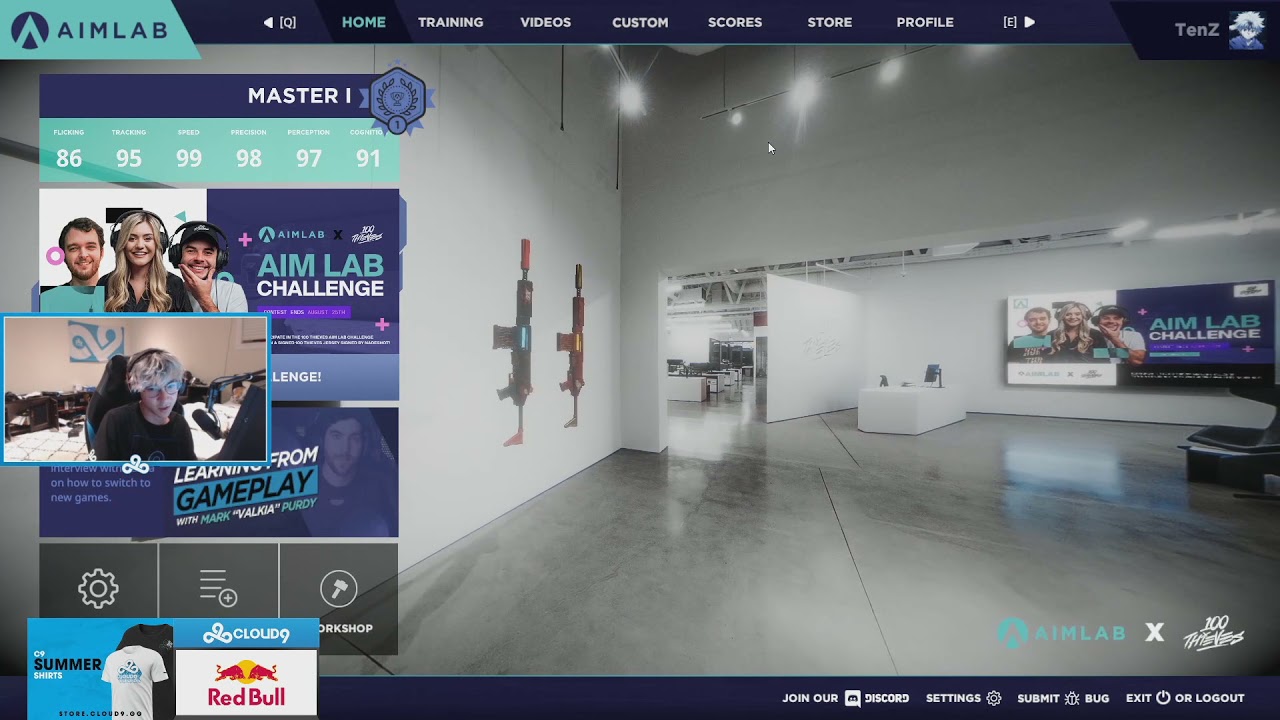Image resolution: width=1280 pixels, height=720 pixels.
Task: Click the Aimlab logo
Action: point(90,30)
